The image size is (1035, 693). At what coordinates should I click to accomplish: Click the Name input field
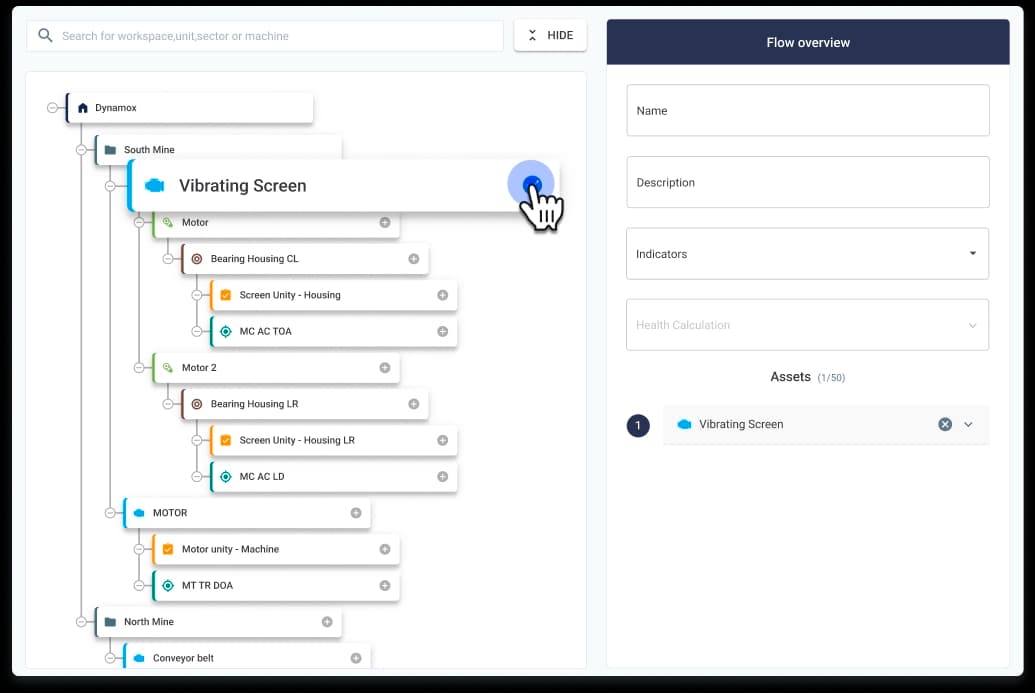(x=807, y=111)
